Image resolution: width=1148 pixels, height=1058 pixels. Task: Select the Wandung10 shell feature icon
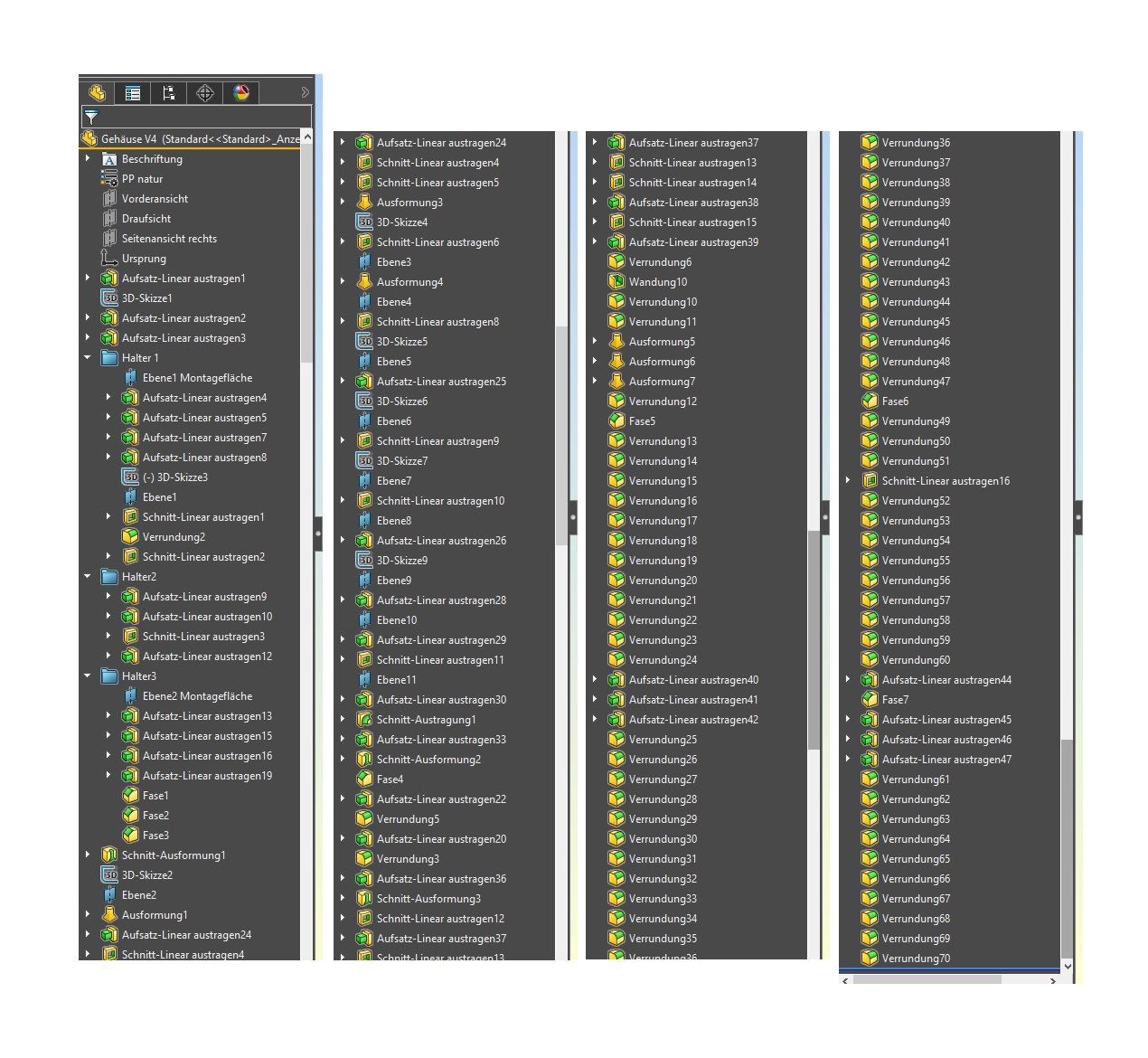[616, 282]
